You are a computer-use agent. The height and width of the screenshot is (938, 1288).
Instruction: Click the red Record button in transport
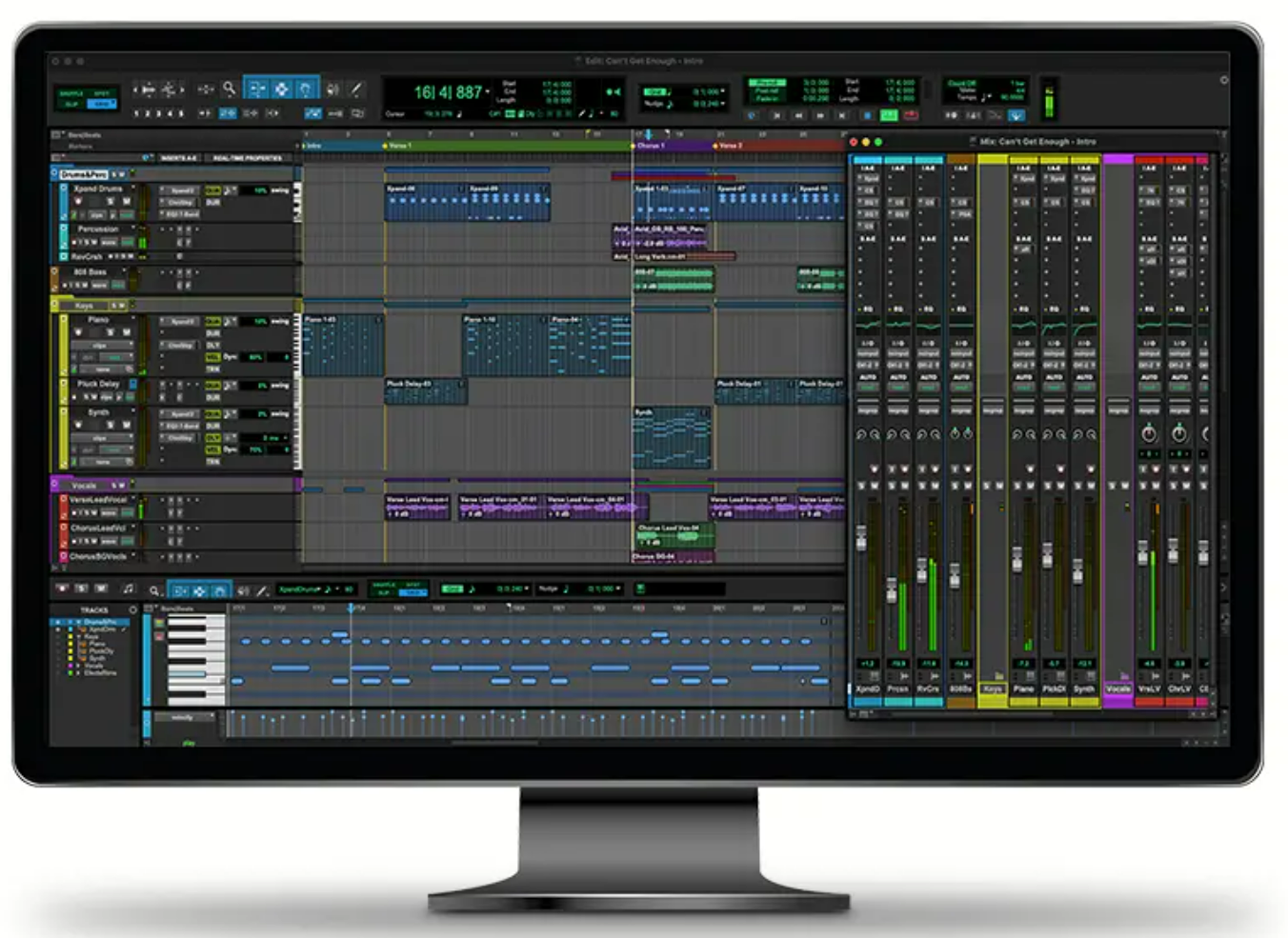point(911,115)
